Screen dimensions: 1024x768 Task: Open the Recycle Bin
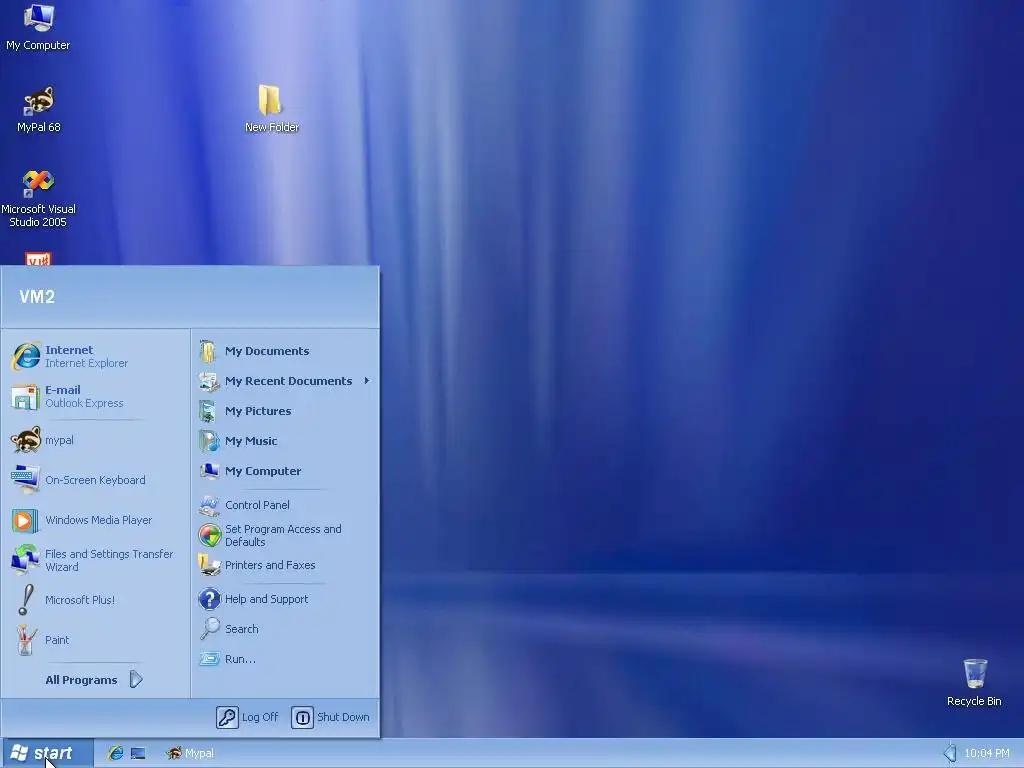point(974,682)
